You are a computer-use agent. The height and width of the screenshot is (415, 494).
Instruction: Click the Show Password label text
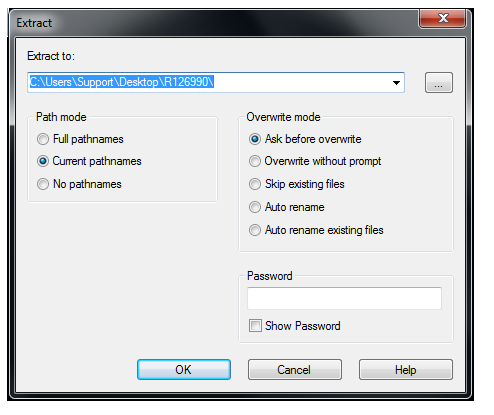(303, 326)
